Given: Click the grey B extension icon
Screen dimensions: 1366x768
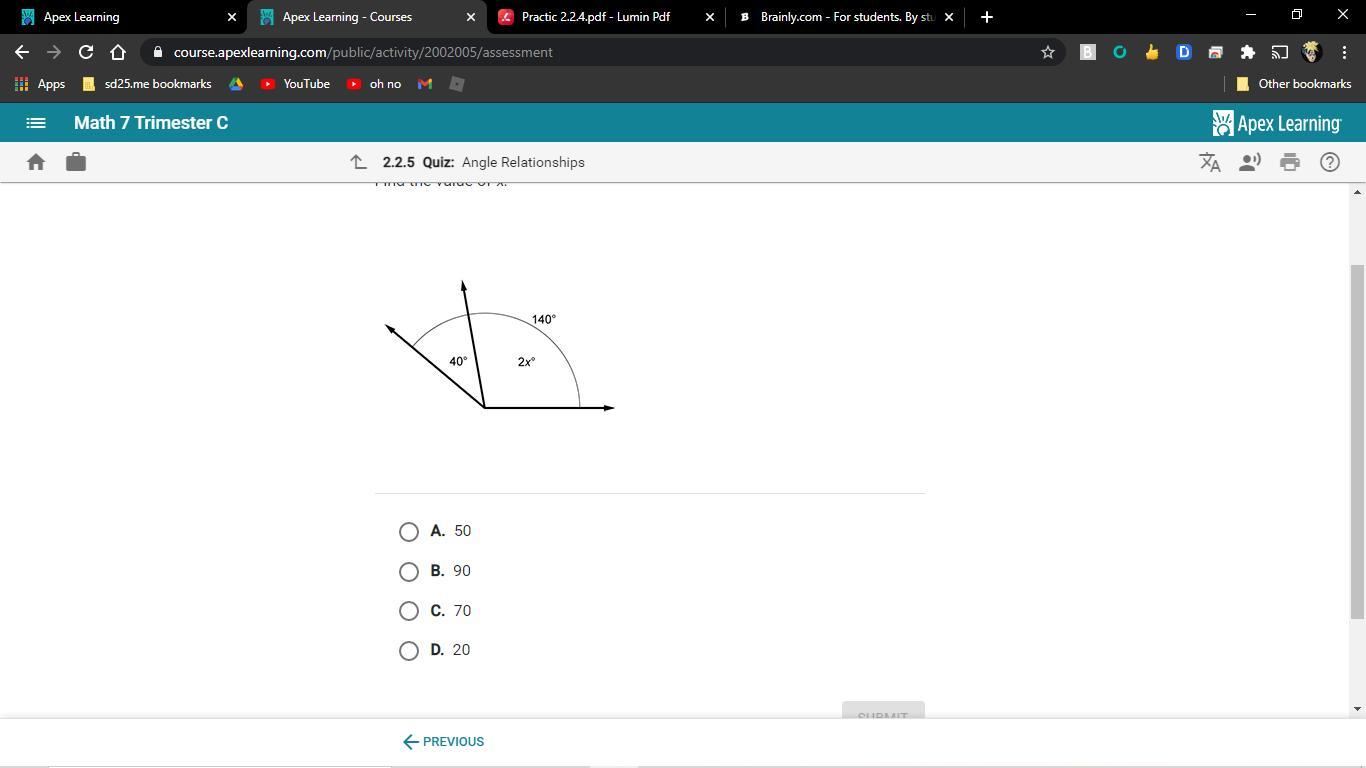Looking at the screenshot, I should (1088, 52).
